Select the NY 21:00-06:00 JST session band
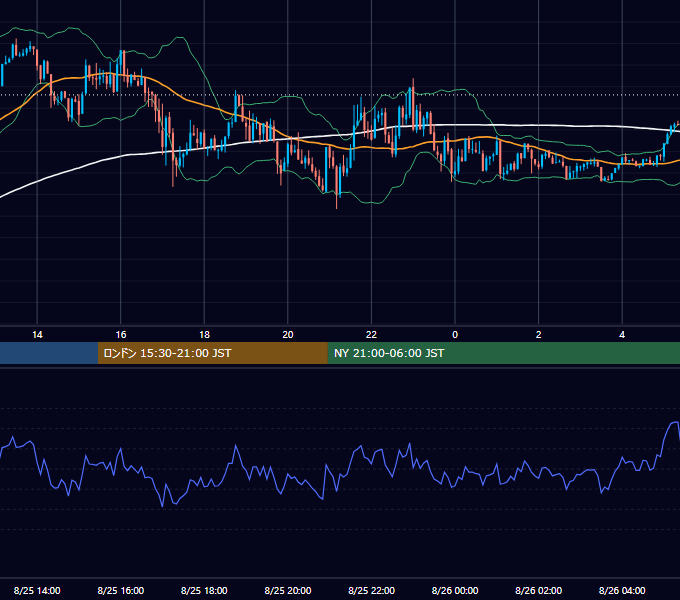 503,353
